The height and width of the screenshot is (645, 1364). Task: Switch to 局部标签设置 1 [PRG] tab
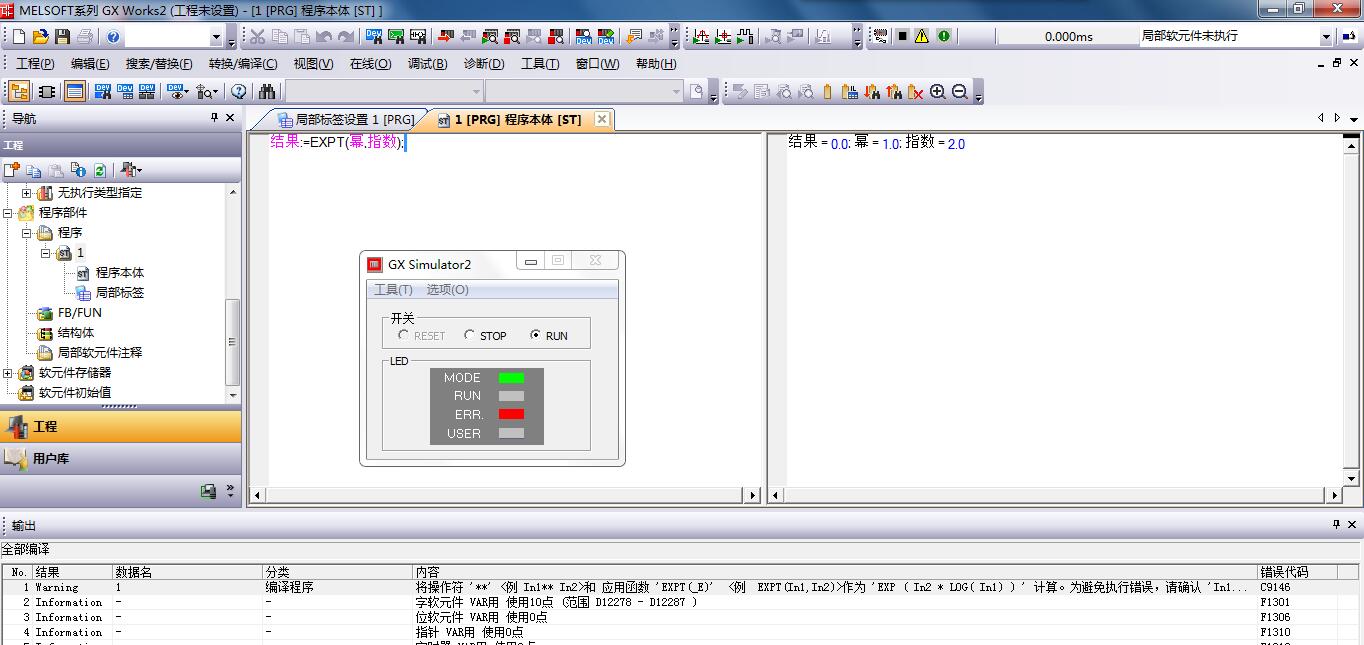pyautogui.click(x=345, y=120)
